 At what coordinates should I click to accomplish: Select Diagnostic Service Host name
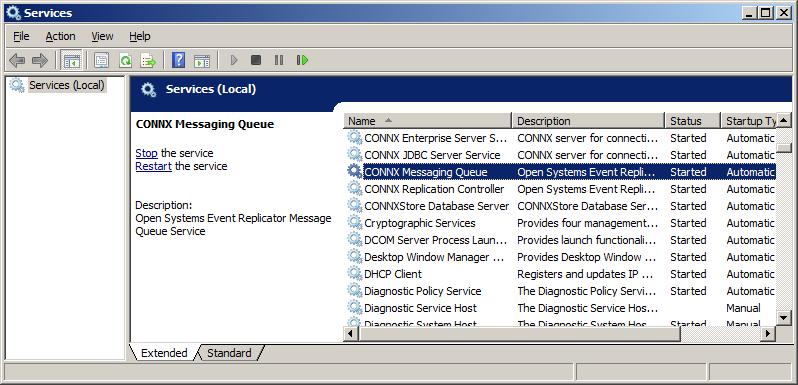420,308
